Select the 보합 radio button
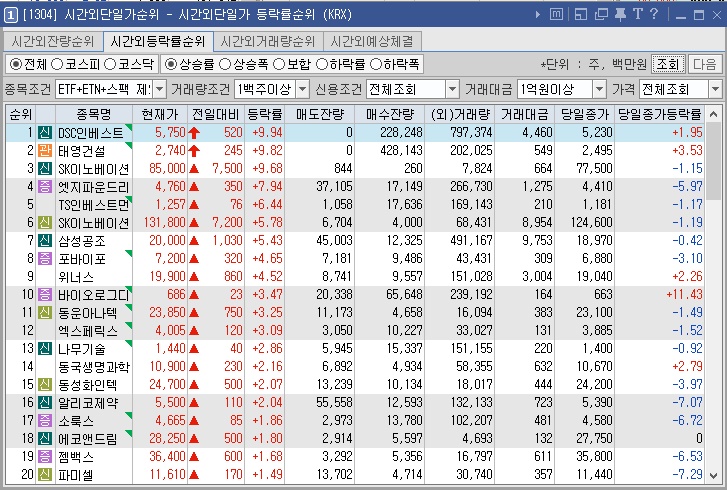This screenshot has height=490, width=727. point(279,64)
